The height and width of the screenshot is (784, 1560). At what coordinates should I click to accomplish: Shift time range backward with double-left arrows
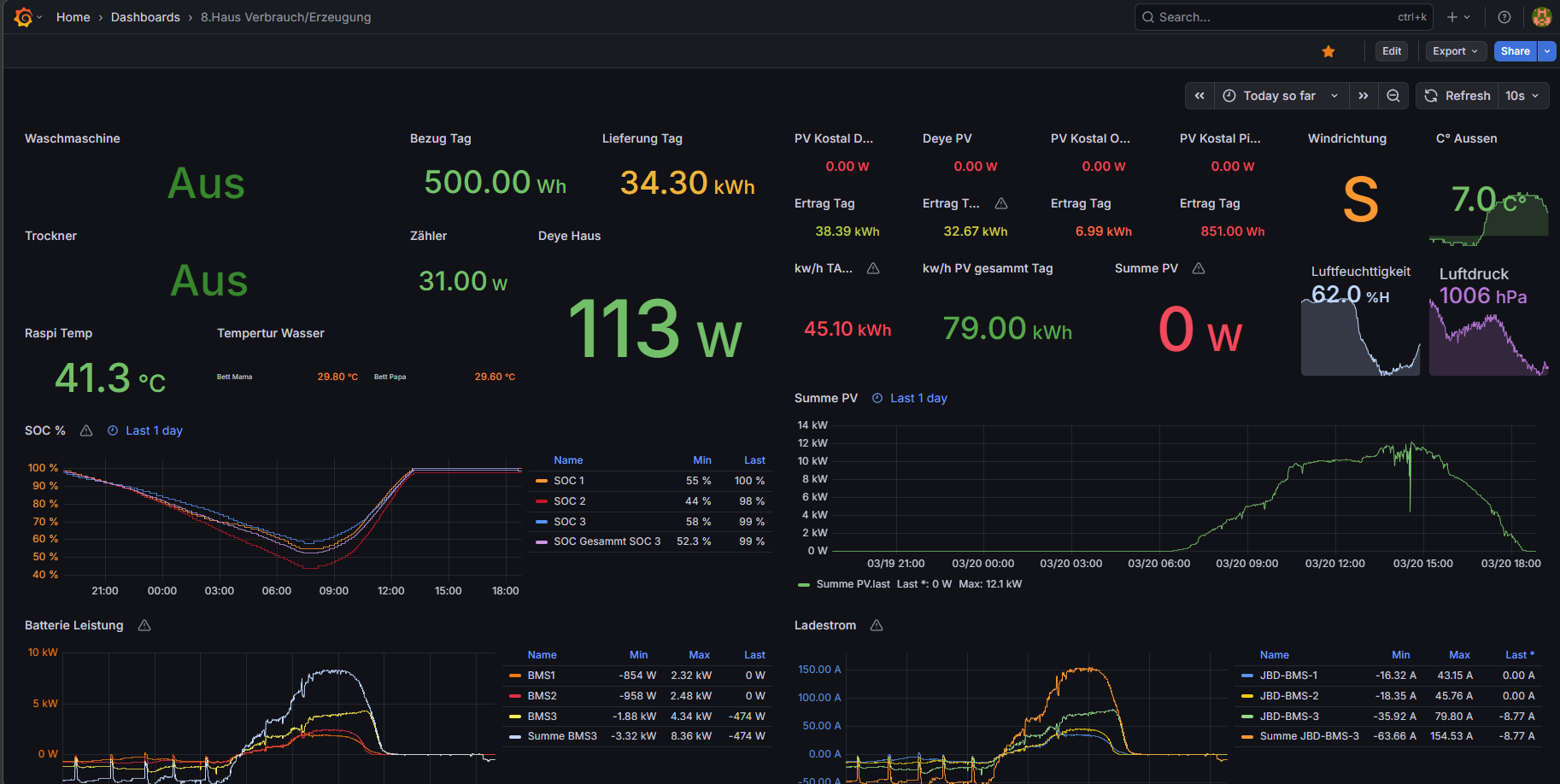tap(1199, 96)
